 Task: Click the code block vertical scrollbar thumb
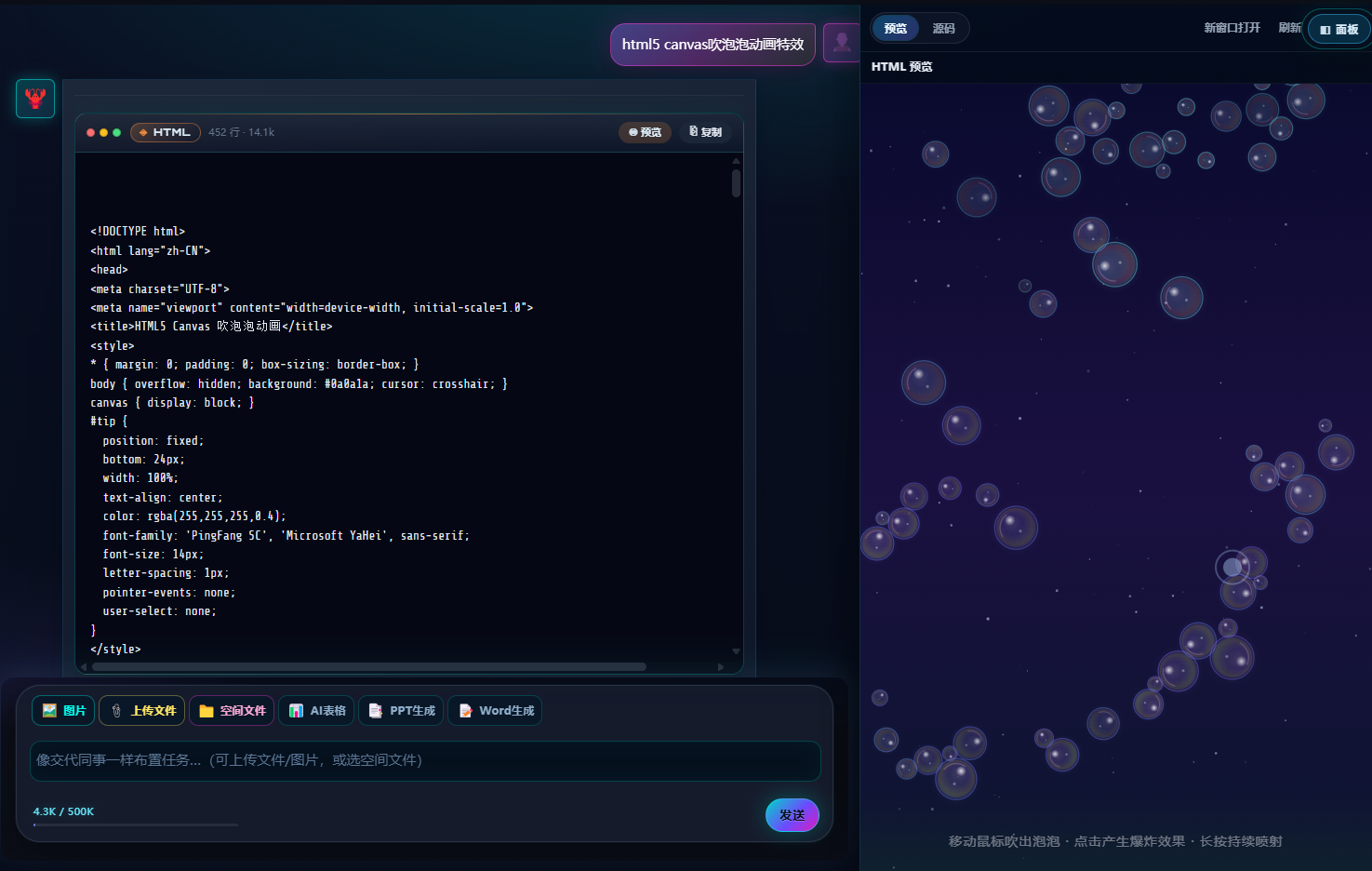pyautogui.click(x=736, y=183)
